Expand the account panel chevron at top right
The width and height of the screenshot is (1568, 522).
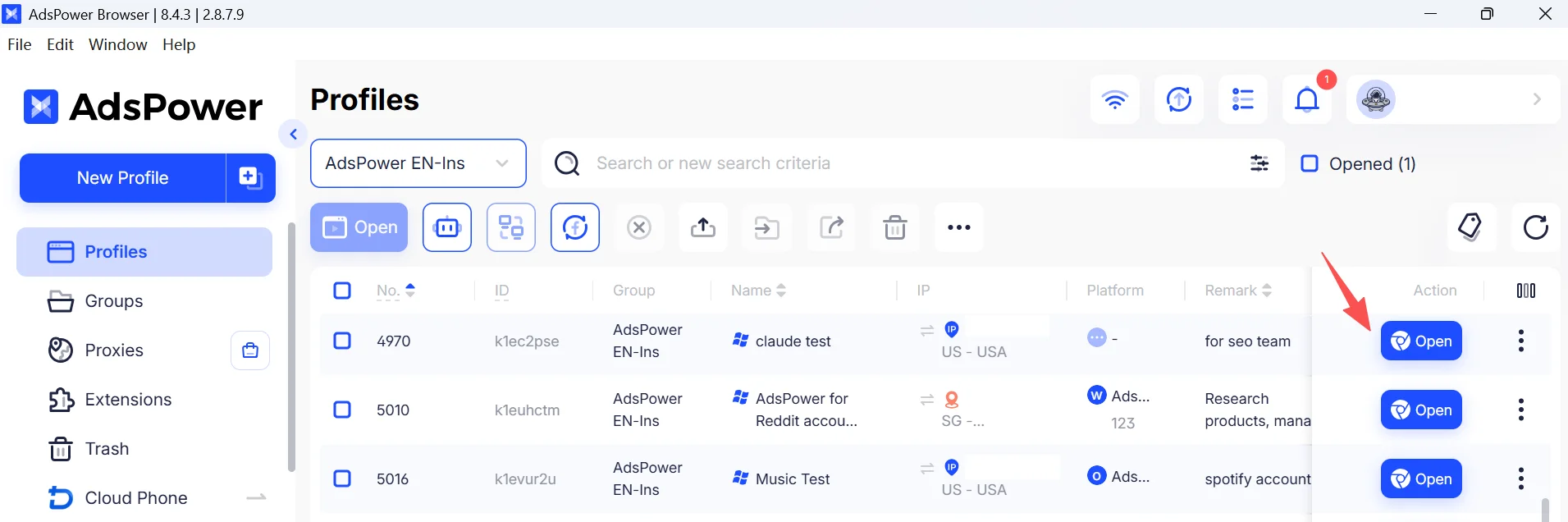coord(1537,99)
